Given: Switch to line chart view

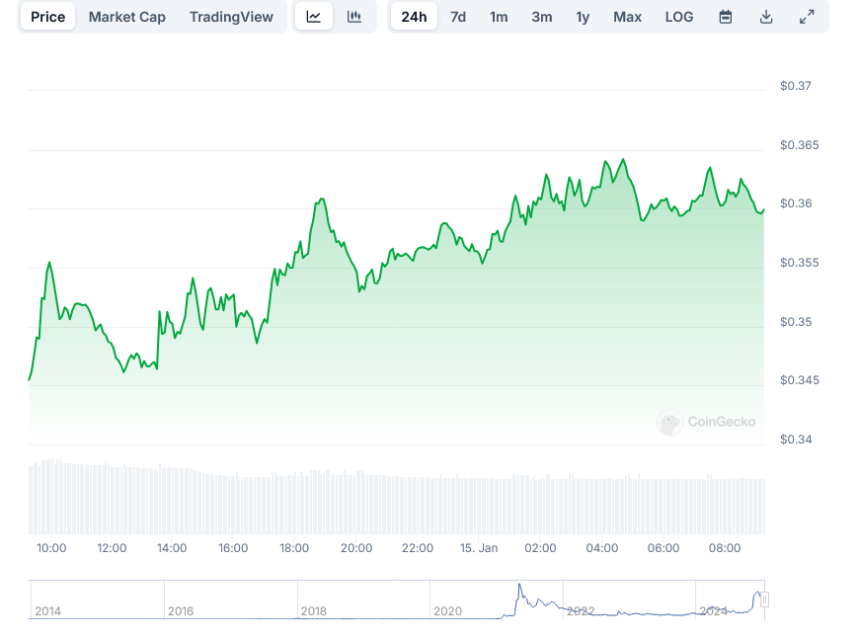Looking at the screenshot, I should [x=313, y=17].
